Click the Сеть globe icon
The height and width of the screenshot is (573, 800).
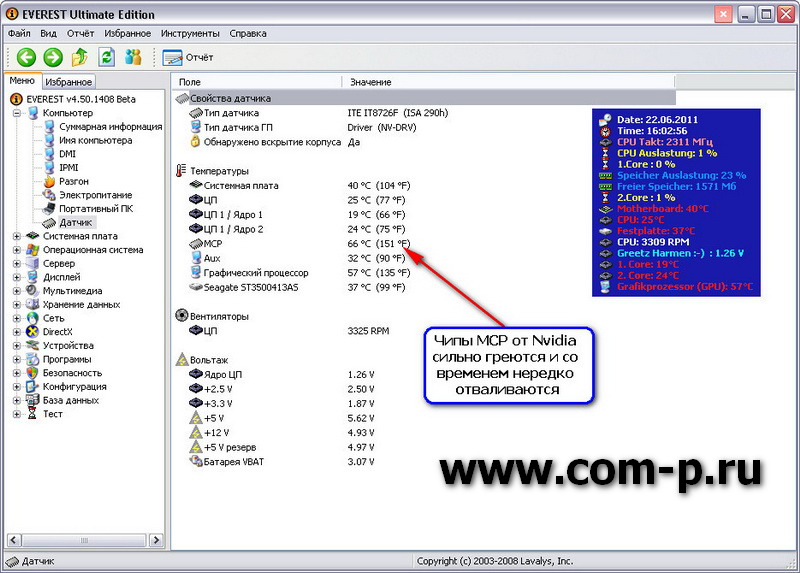(x=33, y=318)
